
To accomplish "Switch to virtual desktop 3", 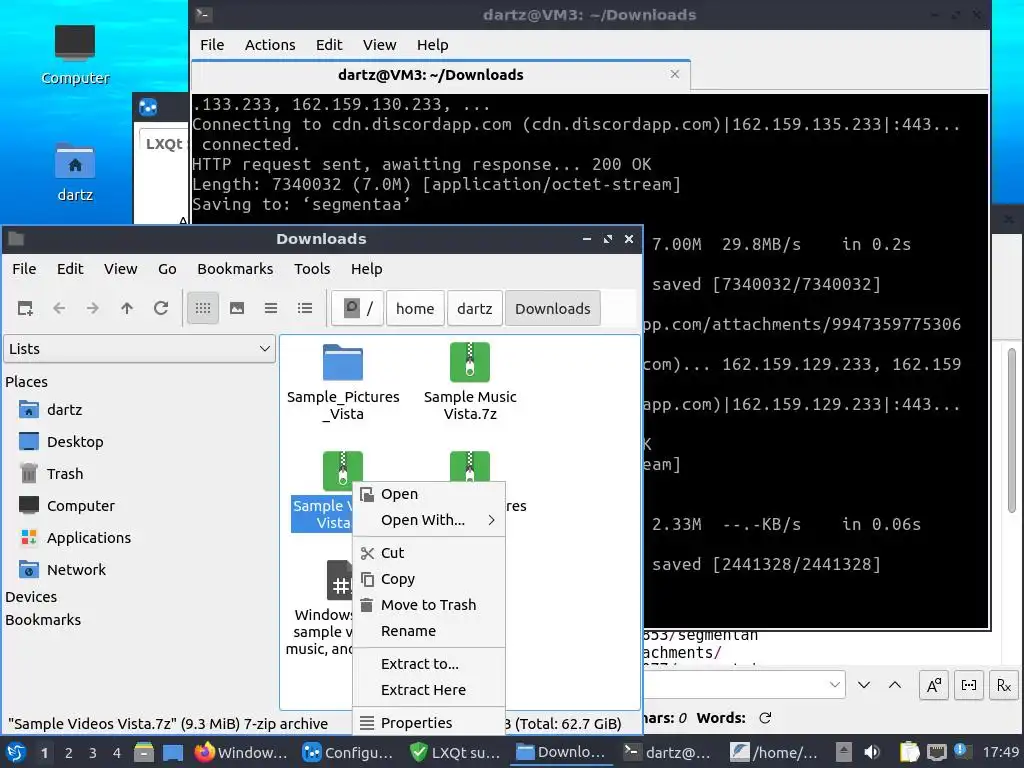I will pos(92,753).
